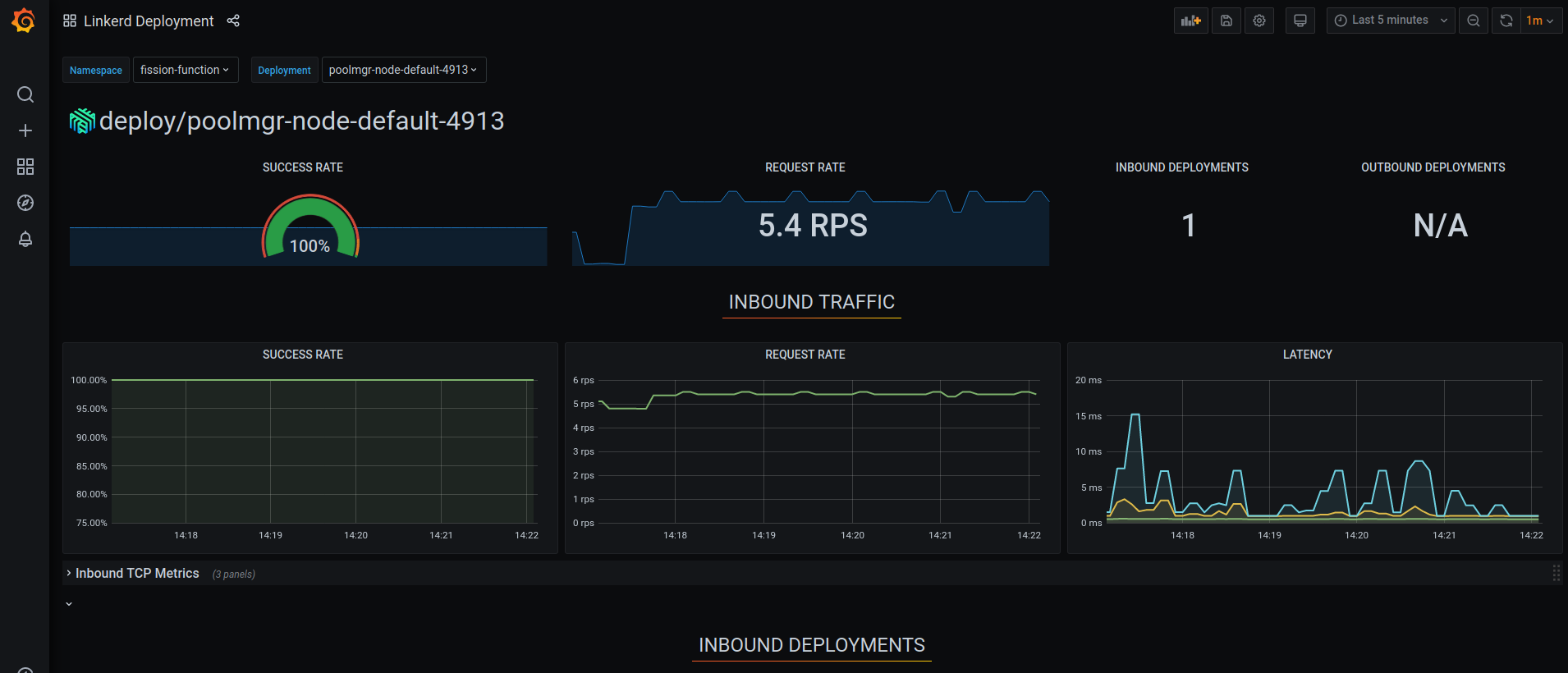Screen dimensions: 1568x673
Task: Open the 1m refresh interval dropdown
Action: click(1540, 21)
